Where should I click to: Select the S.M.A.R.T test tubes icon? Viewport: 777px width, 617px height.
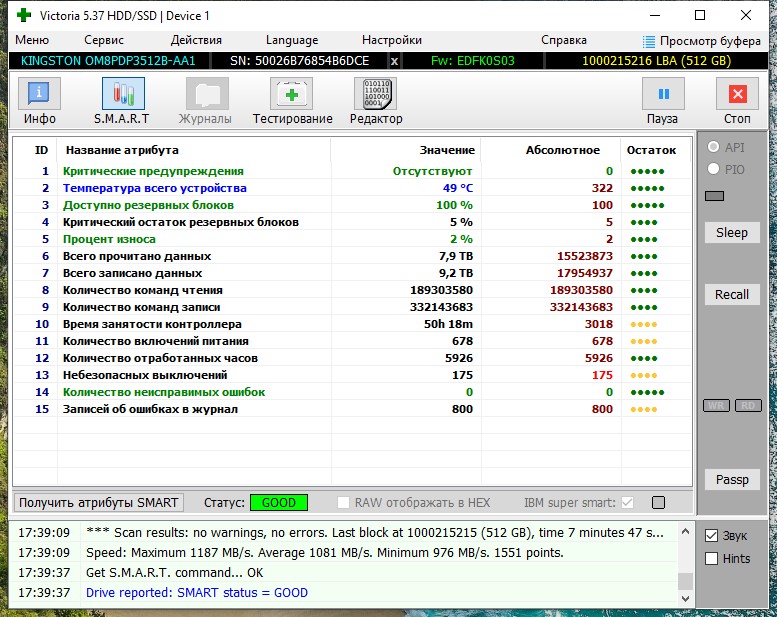pos(123,94)
